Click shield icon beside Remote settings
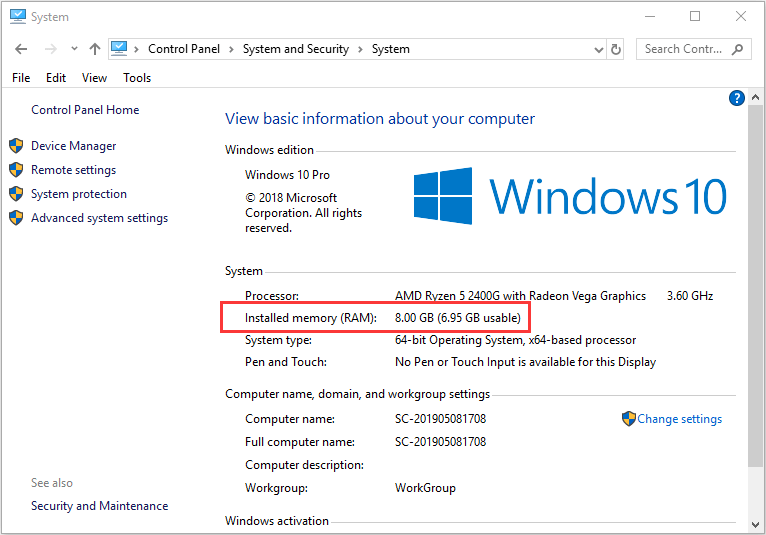The image size is (766, 535). 16,170
